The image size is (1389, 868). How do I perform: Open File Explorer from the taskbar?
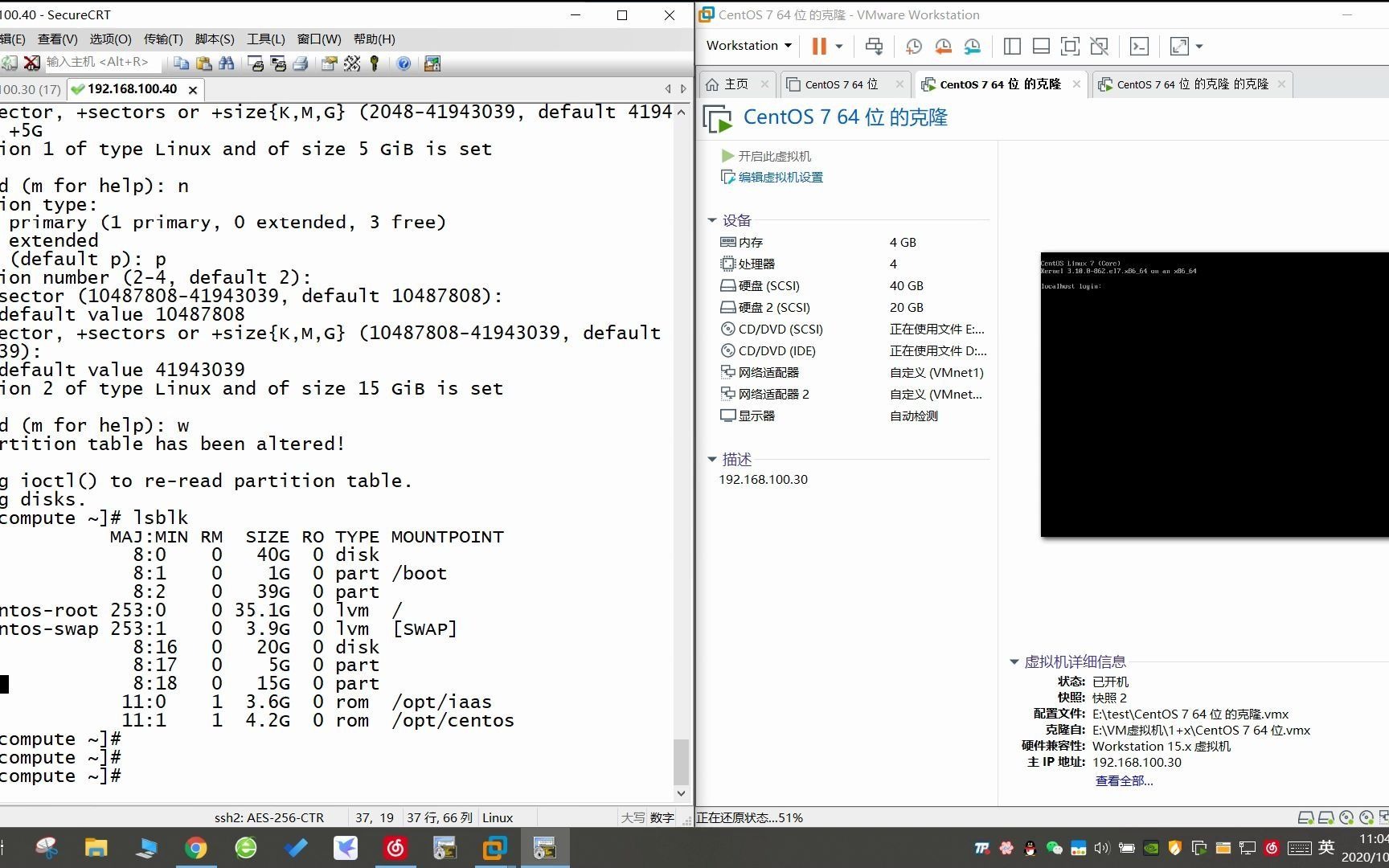coord(96,848)
